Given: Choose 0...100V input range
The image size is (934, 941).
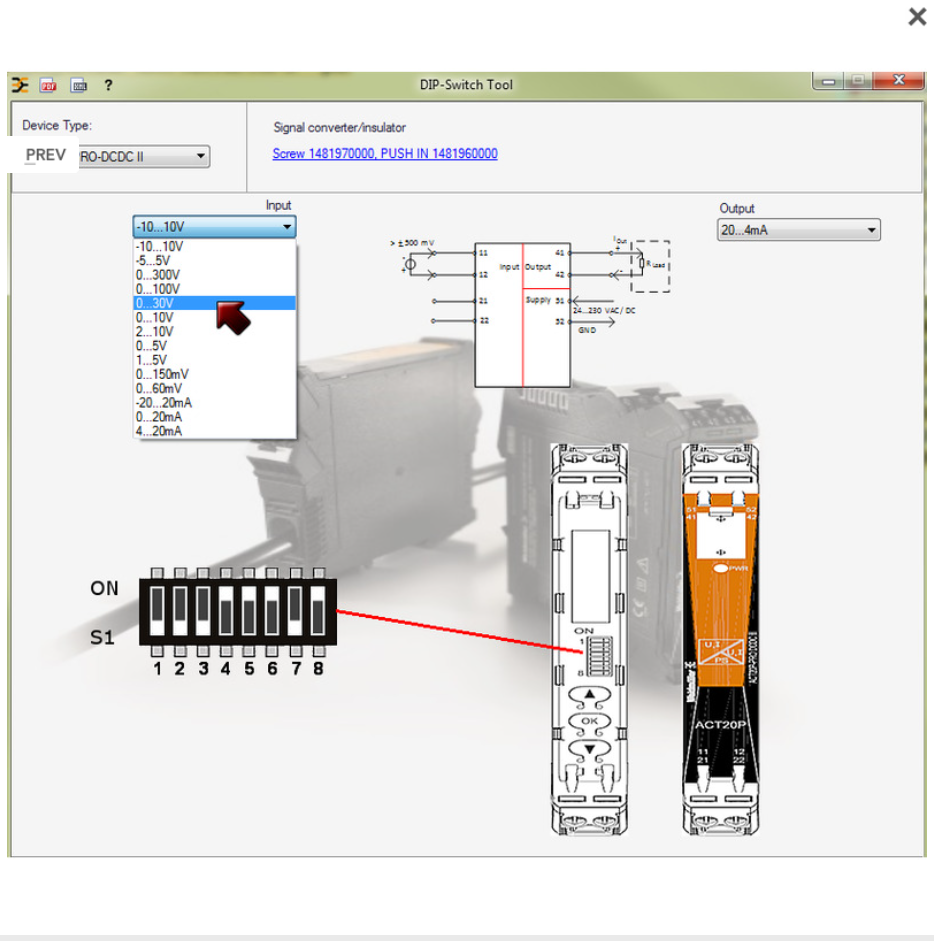Looking at the screenshot, I should click(214, 289).
